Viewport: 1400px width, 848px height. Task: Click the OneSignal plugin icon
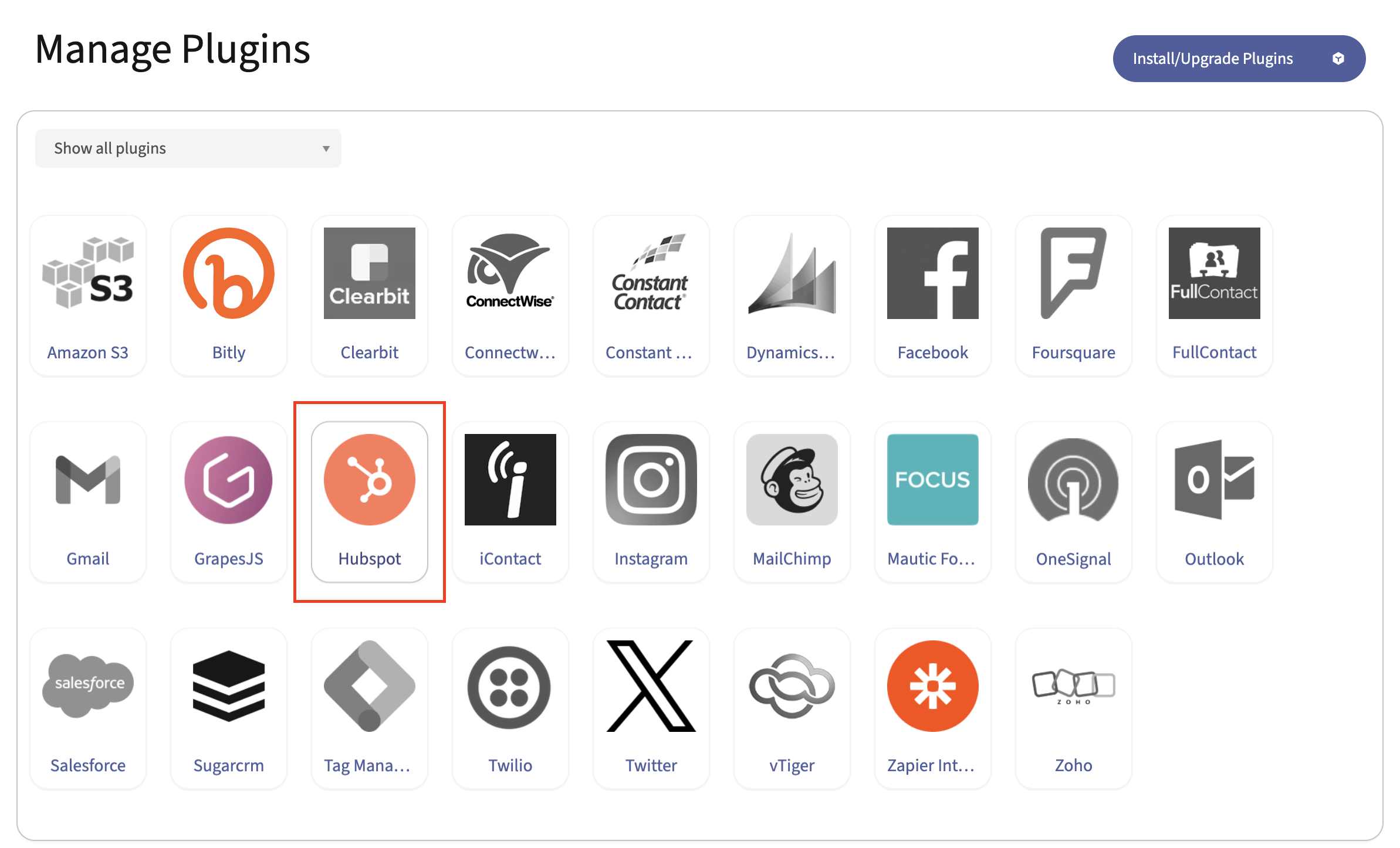click(1073, 479)
